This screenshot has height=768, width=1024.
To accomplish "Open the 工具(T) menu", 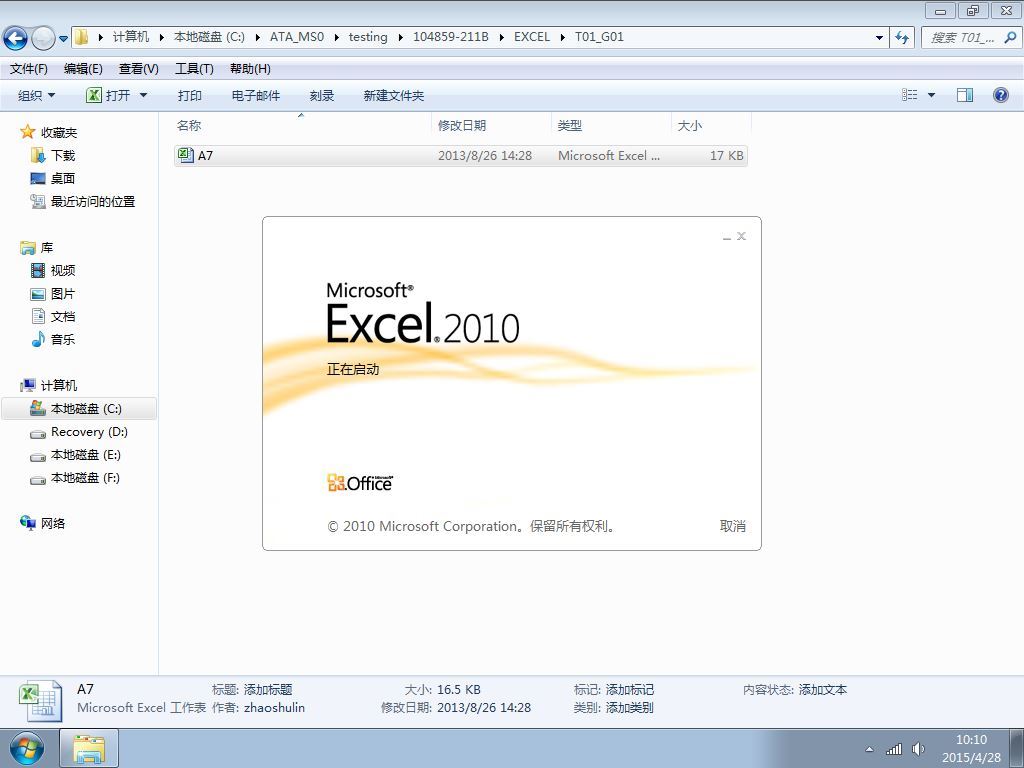I will point(194,69).
